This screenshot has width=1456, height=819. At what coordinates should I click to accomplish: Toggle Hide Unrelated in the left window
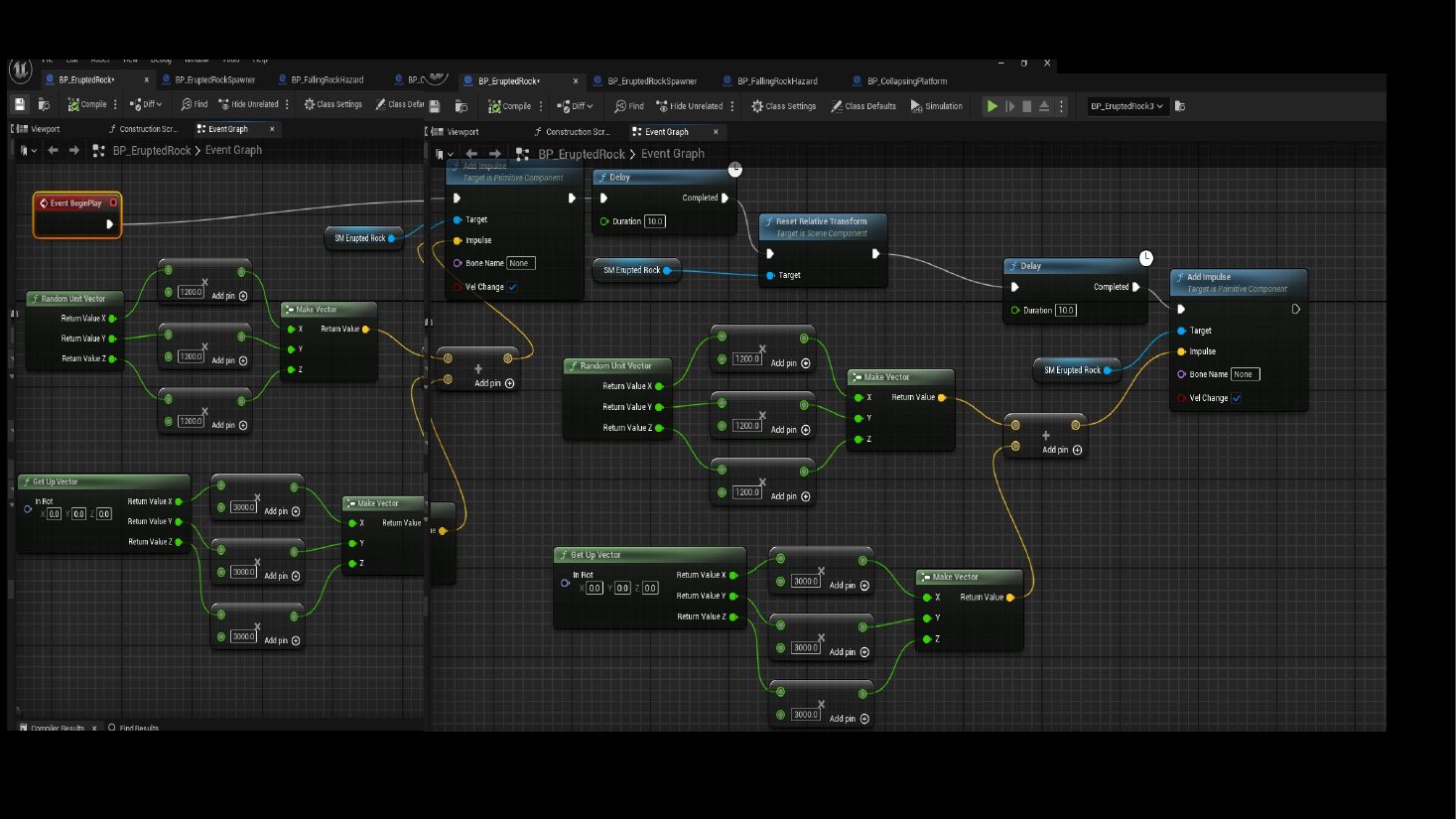click(x=248, y=104)
